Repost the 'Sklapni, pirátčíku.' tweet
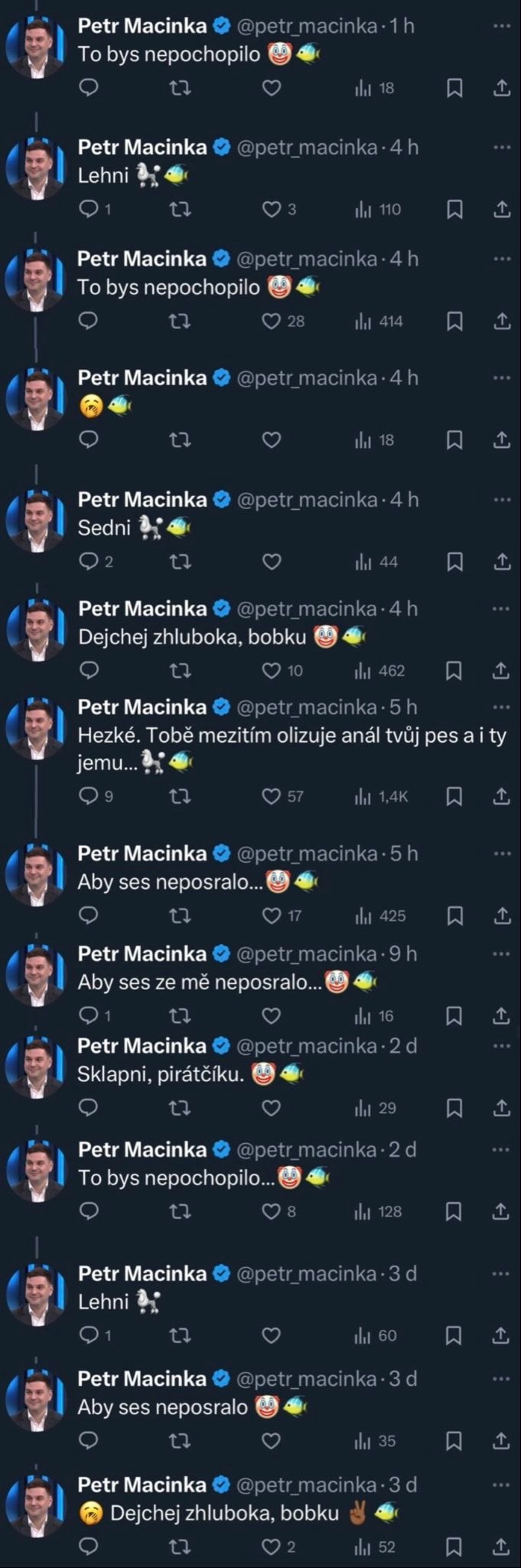Image resolution: width=521 pixels, height=1568 pixels. pyautogui.click(x=179, y=1108)
